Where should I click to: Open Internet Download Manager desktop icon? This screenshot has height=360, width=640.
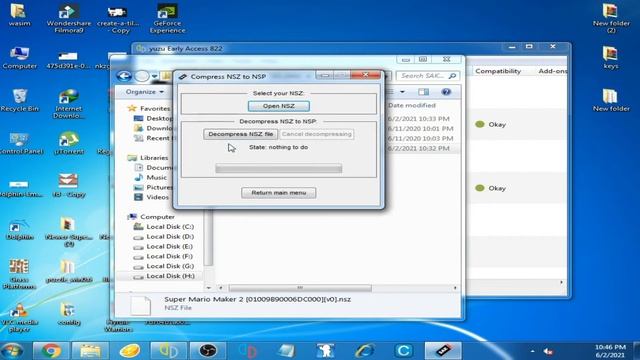pos(69,104)
